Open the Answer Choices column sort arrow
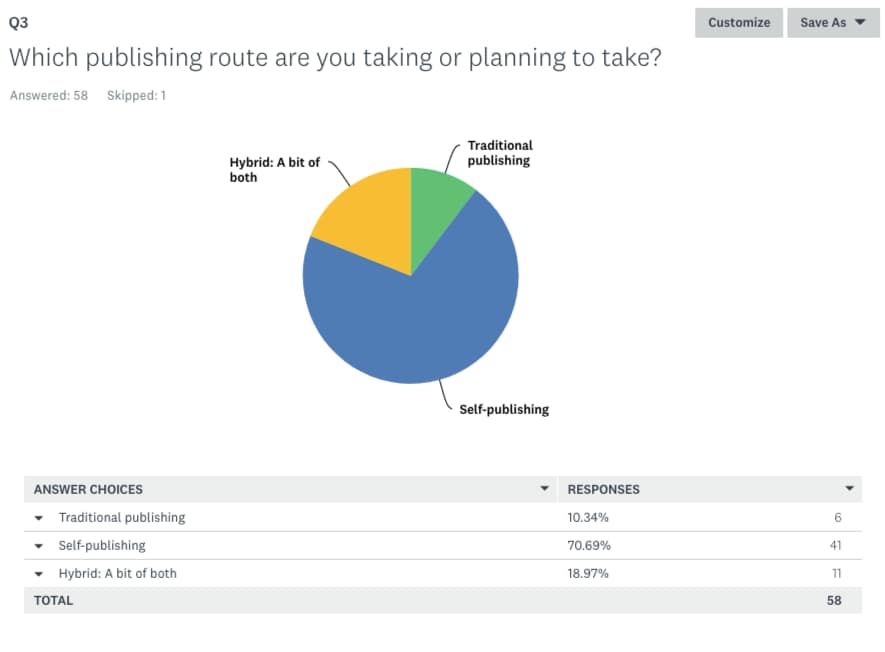The height and width of the screenshot is (652, 885). coord(545,488)
